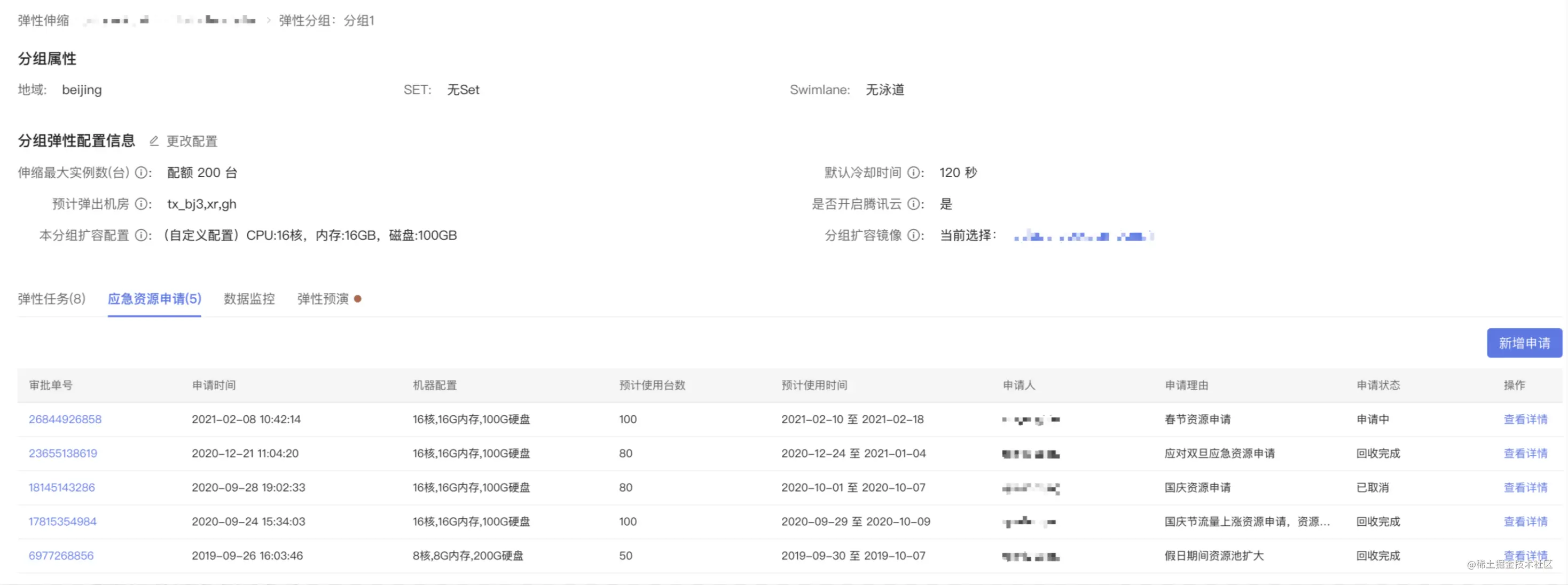Click the 申请中 status cell
This screenshot has width=1568, height=585.
[x=1373, y=420]
